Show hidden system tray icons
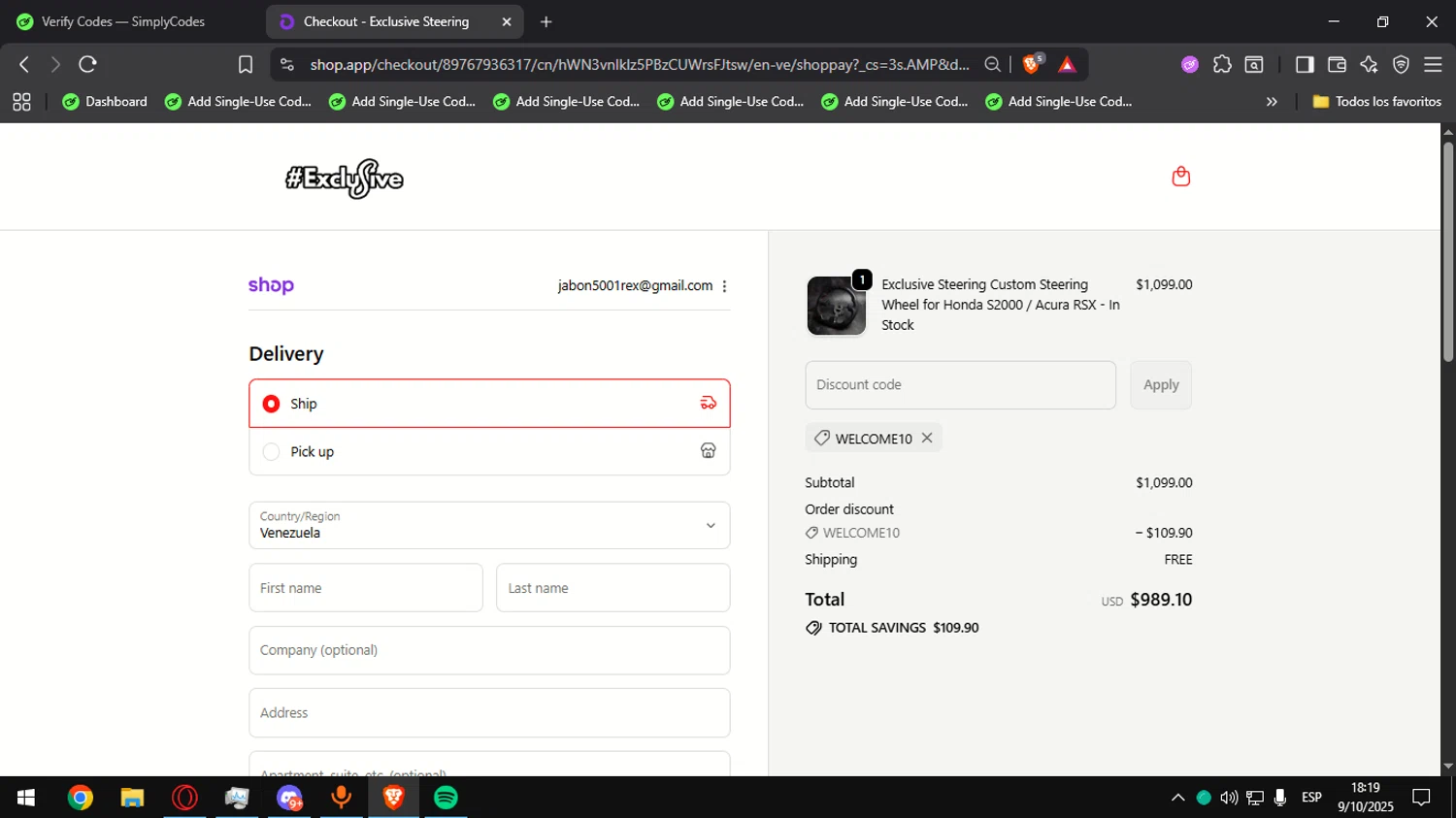Viewport: 1456px width, 818px height. [x=1177, y=798]
